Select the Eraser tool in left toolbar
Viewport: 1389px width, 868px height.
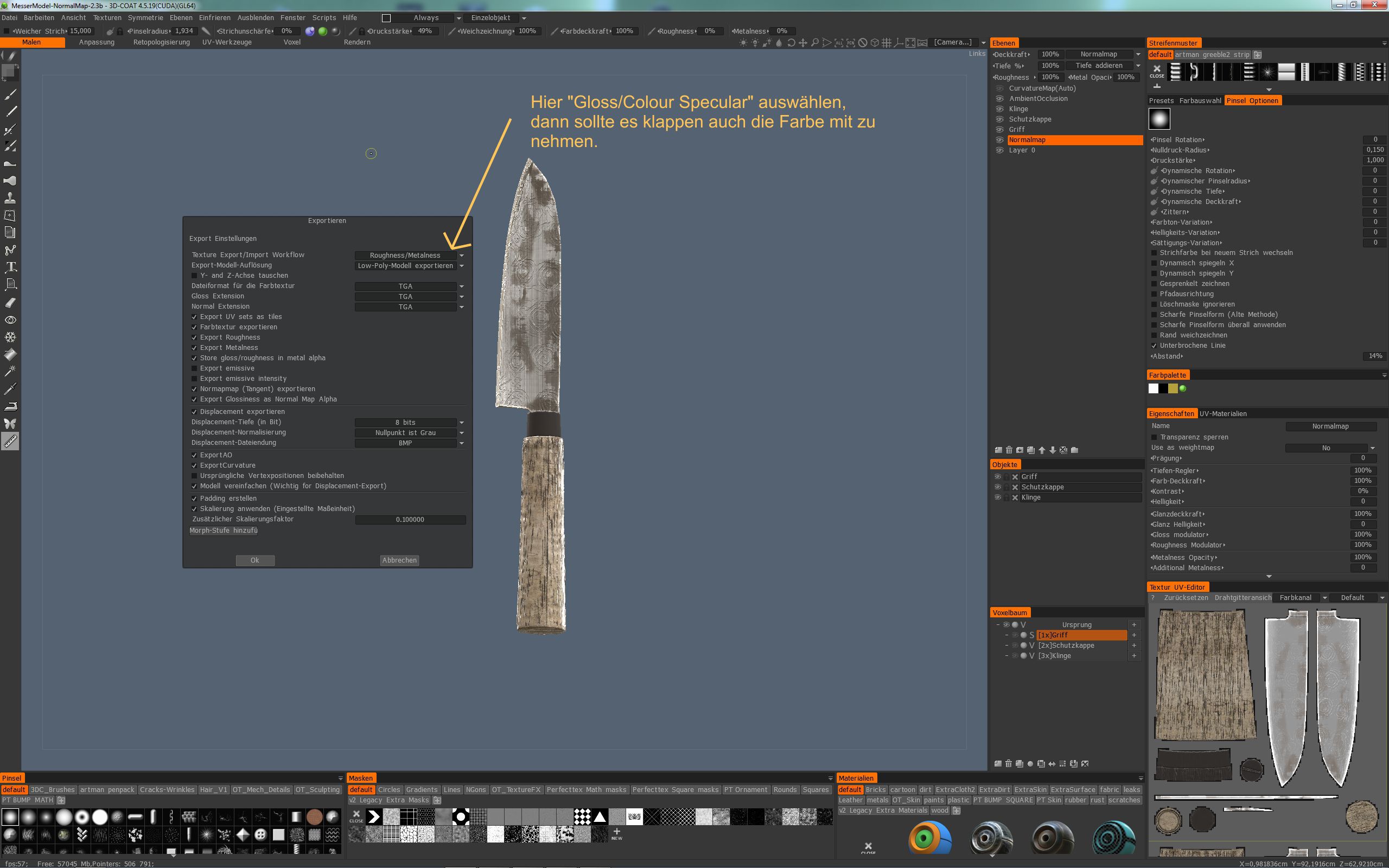[10, 303]
